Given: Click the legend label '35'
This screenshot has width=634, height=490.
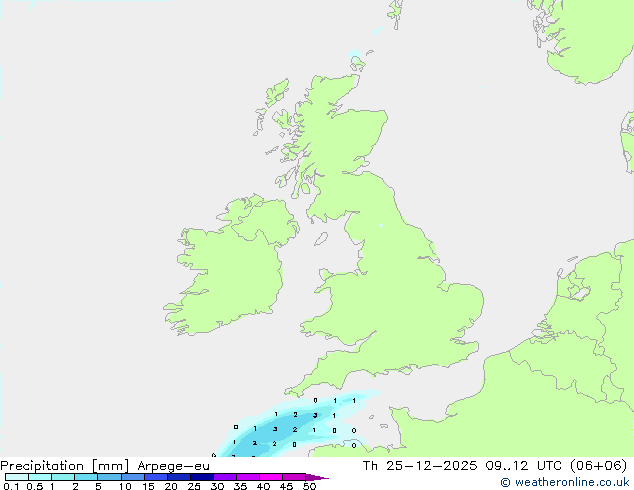Looking at the screenshot, I should point(240,486).
